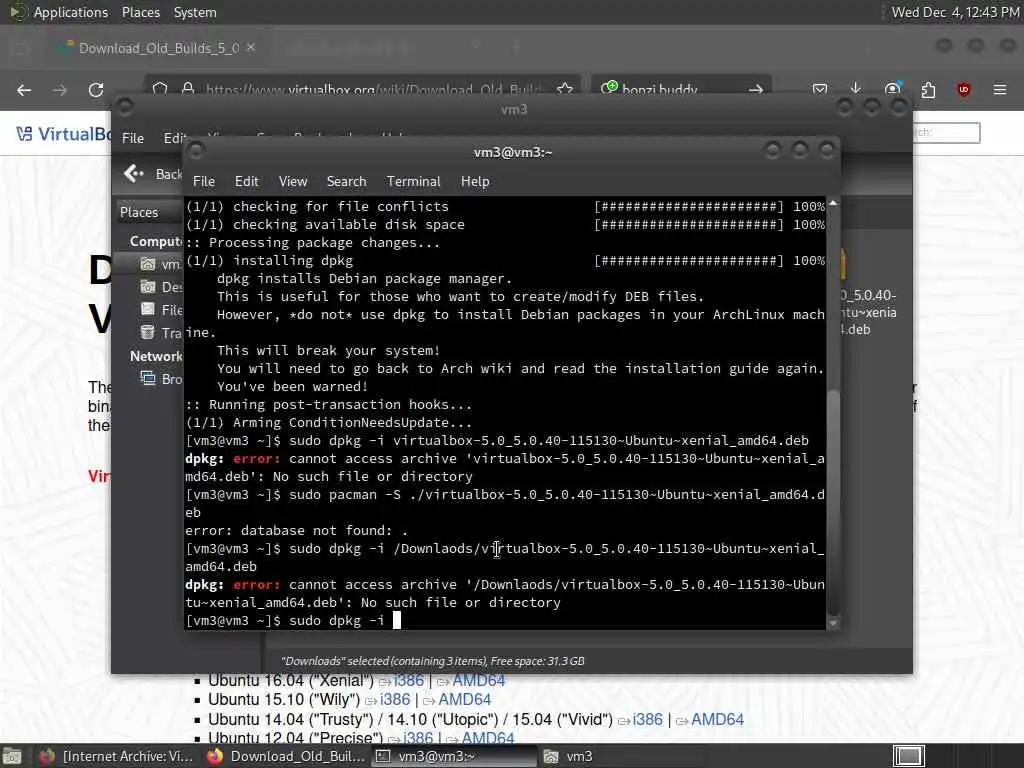Viewport: 1024px width, 768px height.
Task: Open the Firefox downloads arrow
Action: pos(856,89)
